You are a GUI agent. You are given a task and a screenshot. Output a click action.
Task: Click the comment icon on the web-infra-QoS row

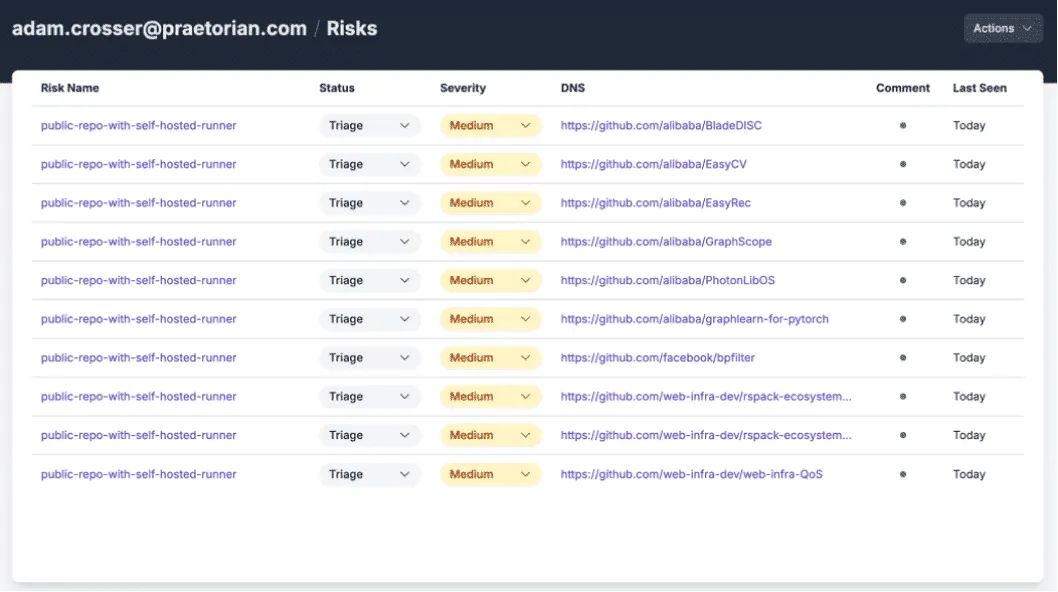(902, 473)
